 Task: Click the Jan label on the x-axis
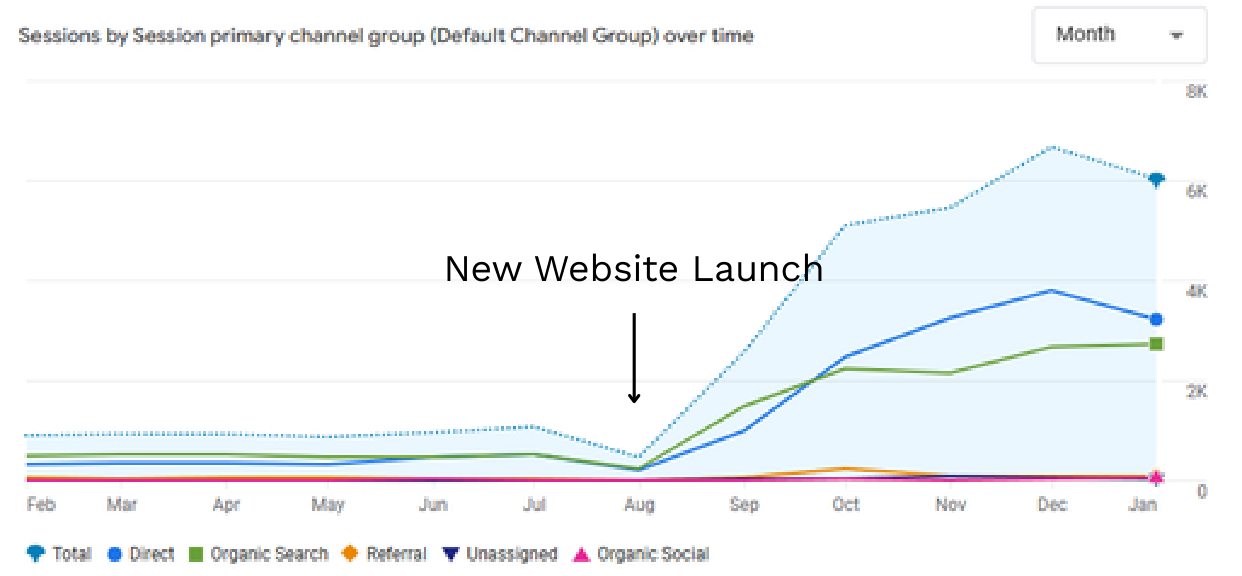point(1143,505)
